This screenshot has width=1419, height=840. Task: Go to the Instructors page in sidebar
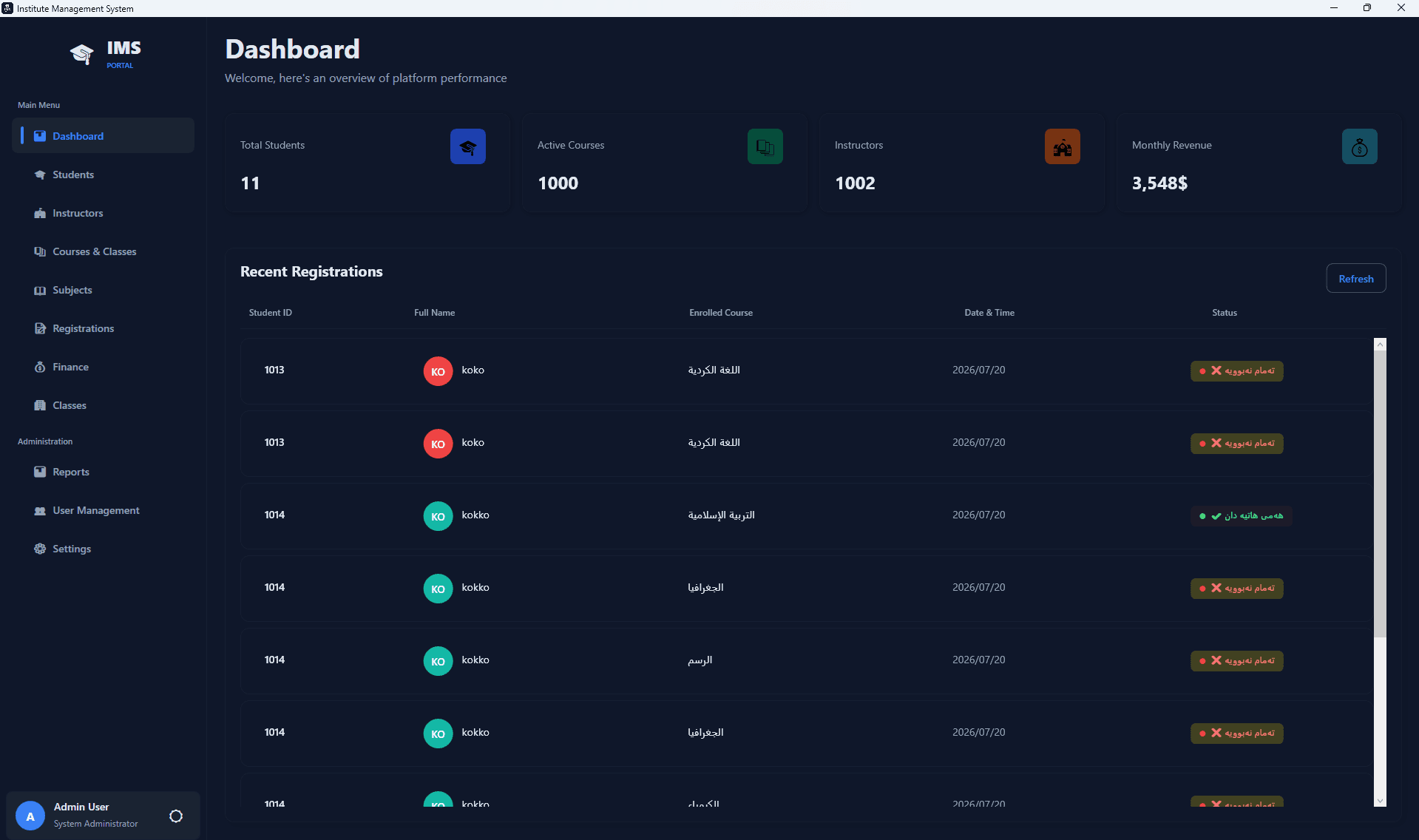pos(103,213)
